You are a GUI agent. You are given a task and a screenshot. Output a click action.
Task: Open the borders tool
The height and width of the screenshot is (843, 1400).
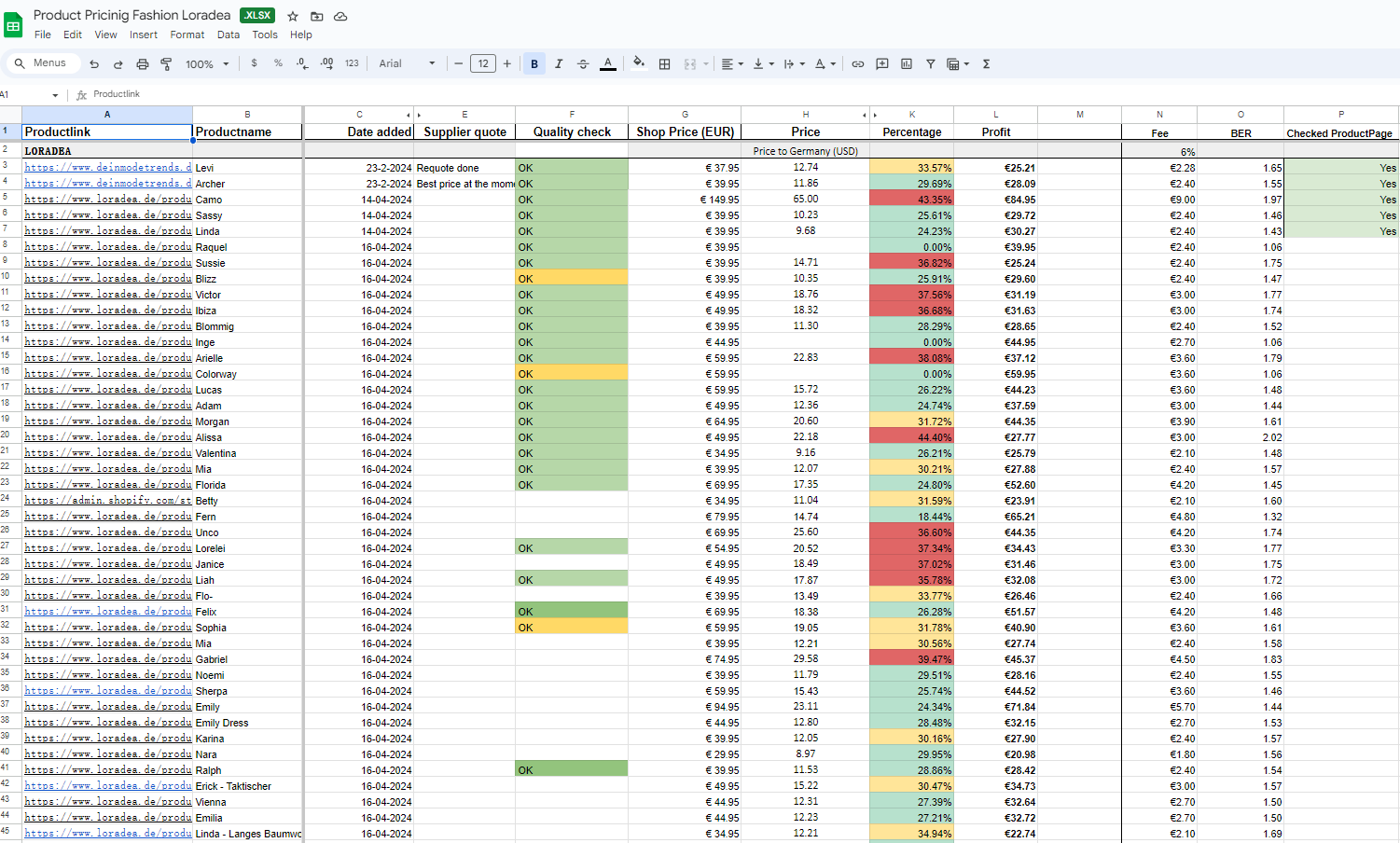click(665, 63)
